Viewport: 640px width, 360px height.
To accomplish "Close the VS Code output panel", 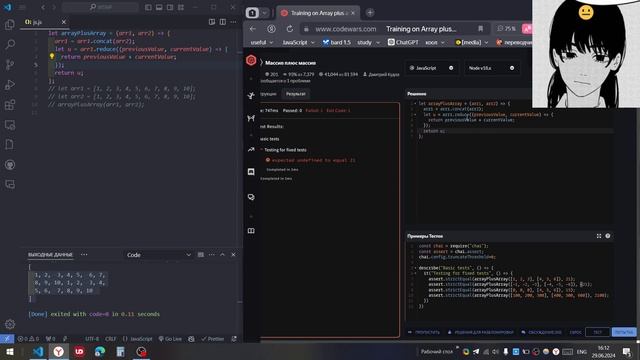I will coord(233,255).
